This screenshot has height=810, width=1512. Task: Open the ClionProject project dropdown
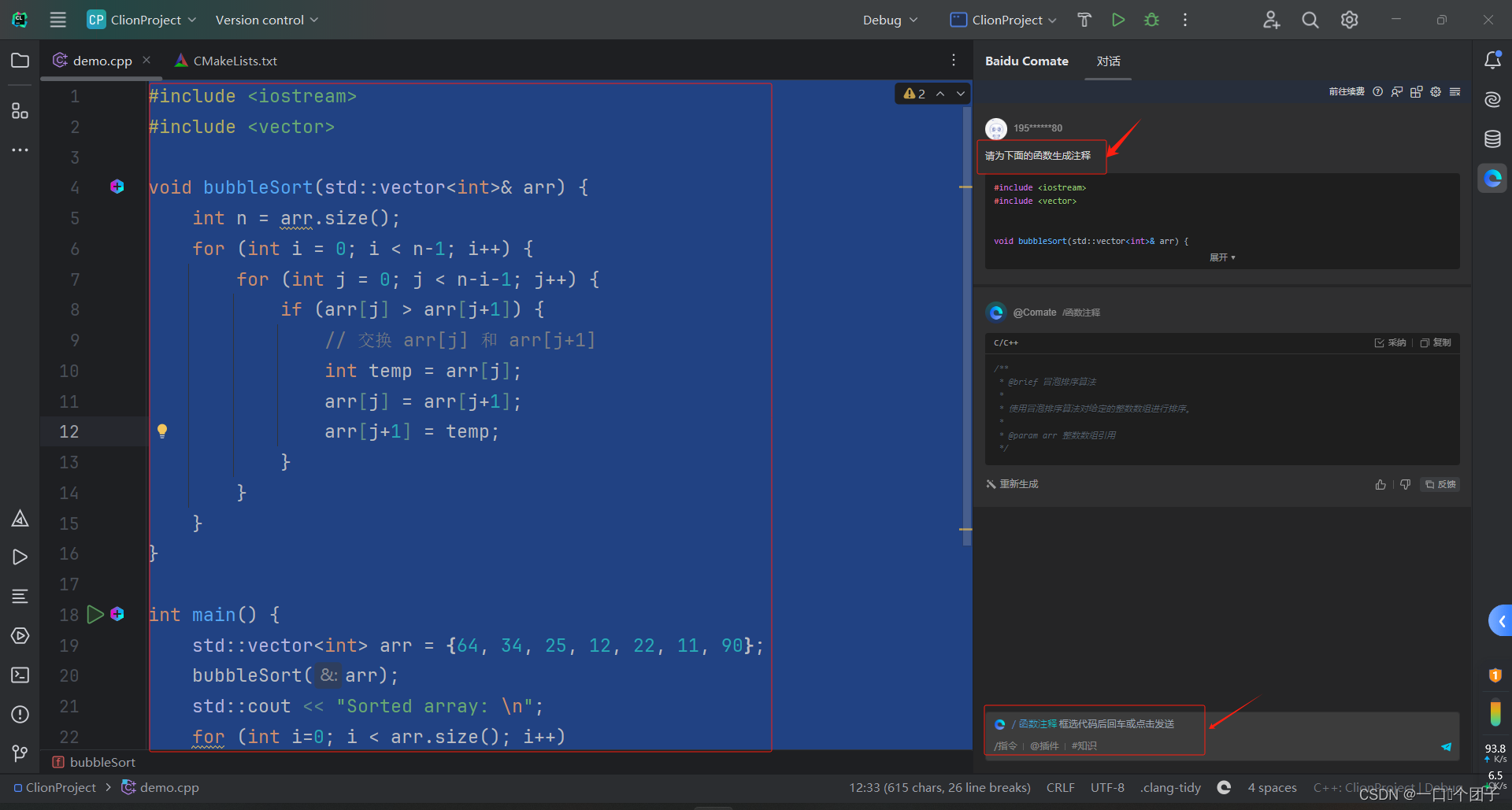(x=142, y=20)
